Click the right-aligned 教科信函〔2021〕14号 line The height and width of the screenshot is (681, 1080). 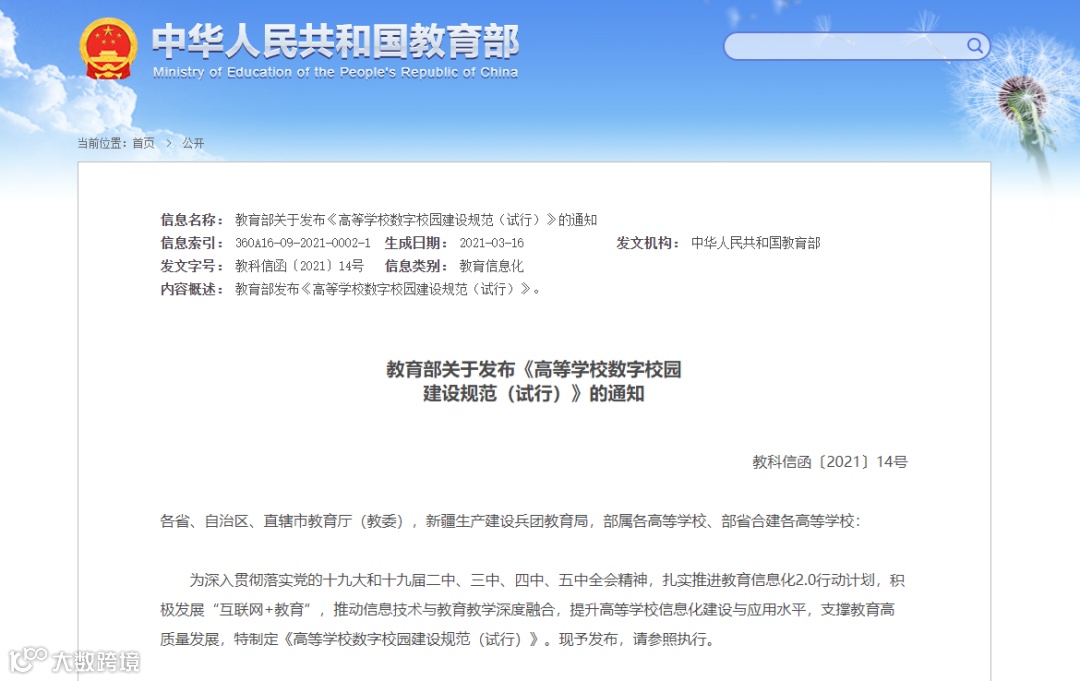point(829,462)
